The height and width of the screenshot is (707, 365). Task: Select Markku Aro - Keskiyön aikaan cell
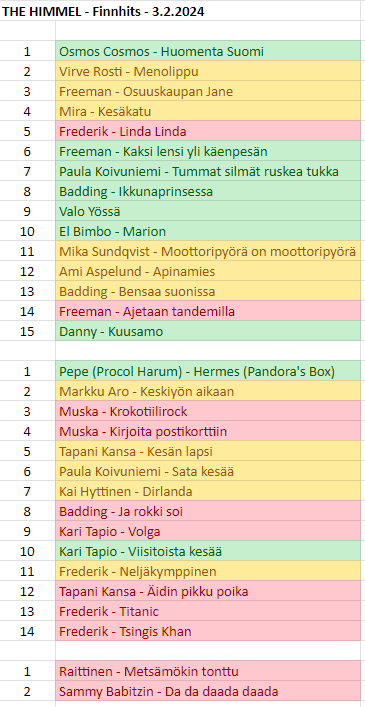(x=208, y=391)
